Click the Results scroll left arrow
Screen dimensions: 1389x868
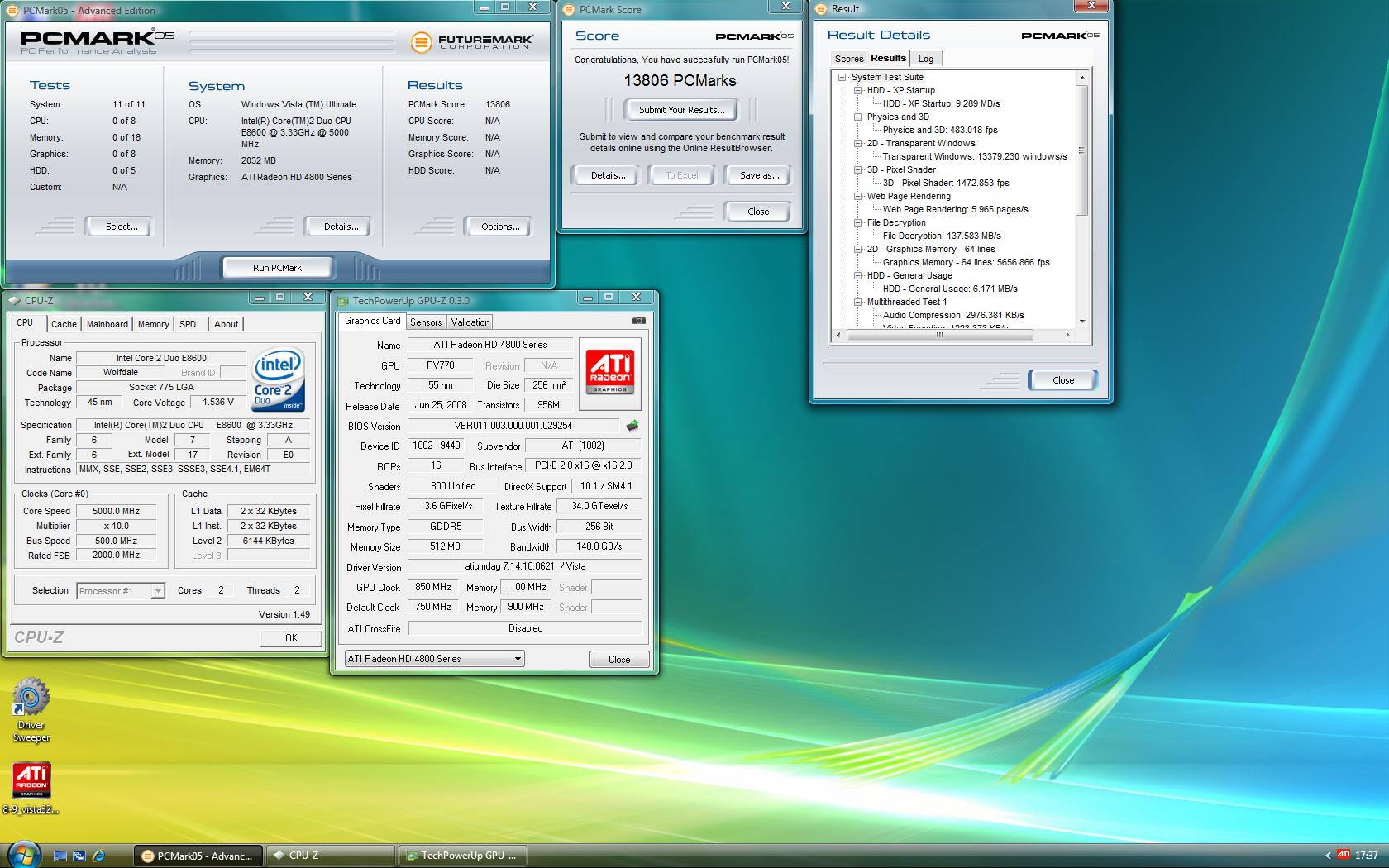838,335
